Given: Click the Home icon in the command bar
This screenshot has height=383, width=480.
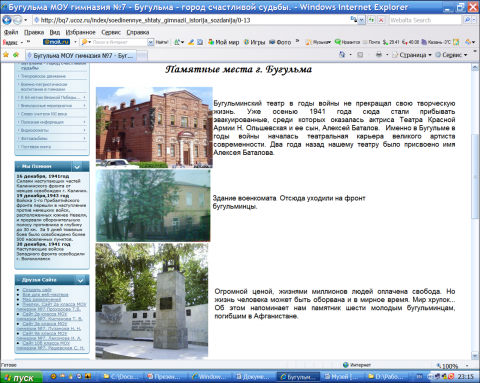Looking at the screenshot, I should point(342,54).
